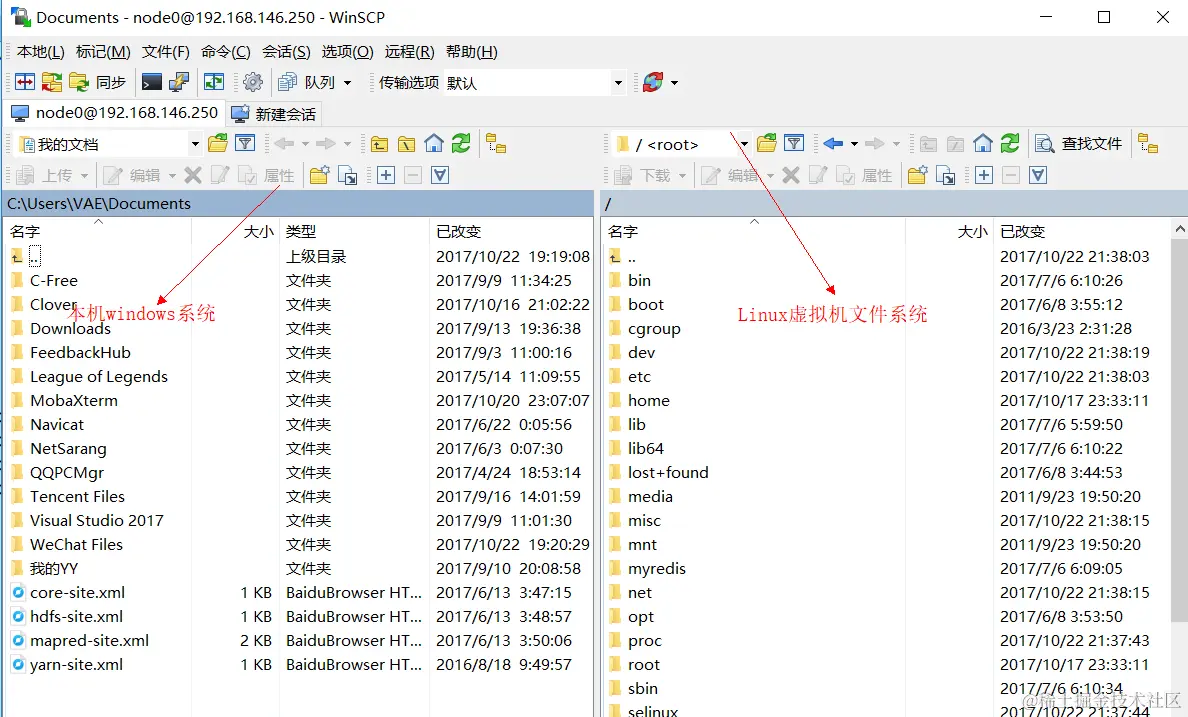
Task: Expand the 我的文档 local directory dropdown
Action: click(x=195, y=144)
